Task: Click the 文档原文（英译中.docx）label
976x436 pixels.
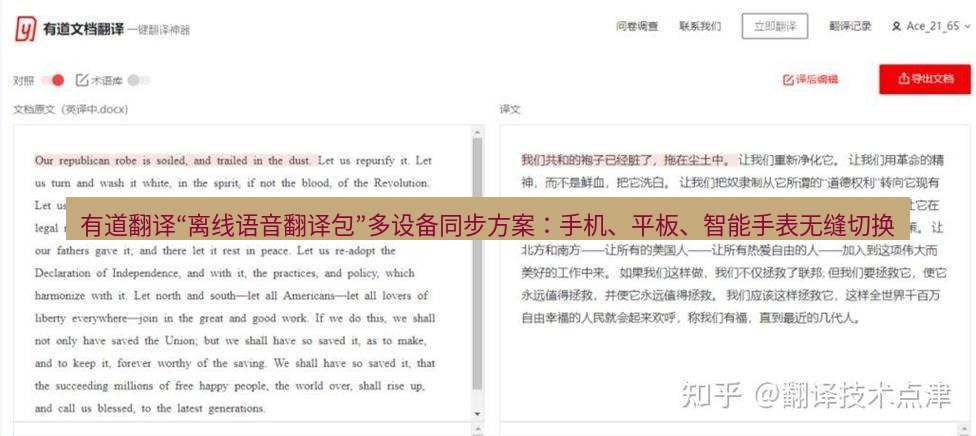Action: (71, 109)
